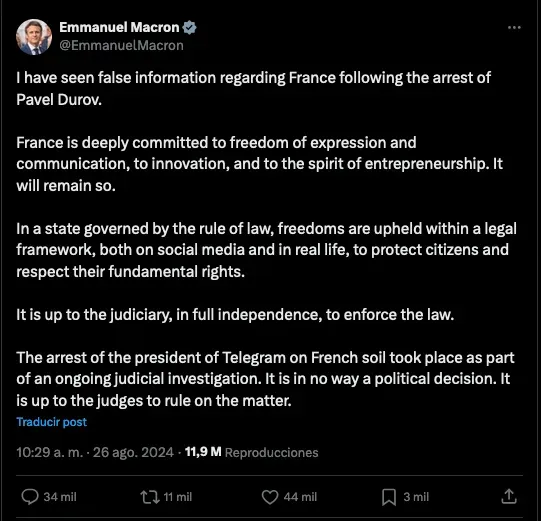Click the Traducir post link

[51, 422]
